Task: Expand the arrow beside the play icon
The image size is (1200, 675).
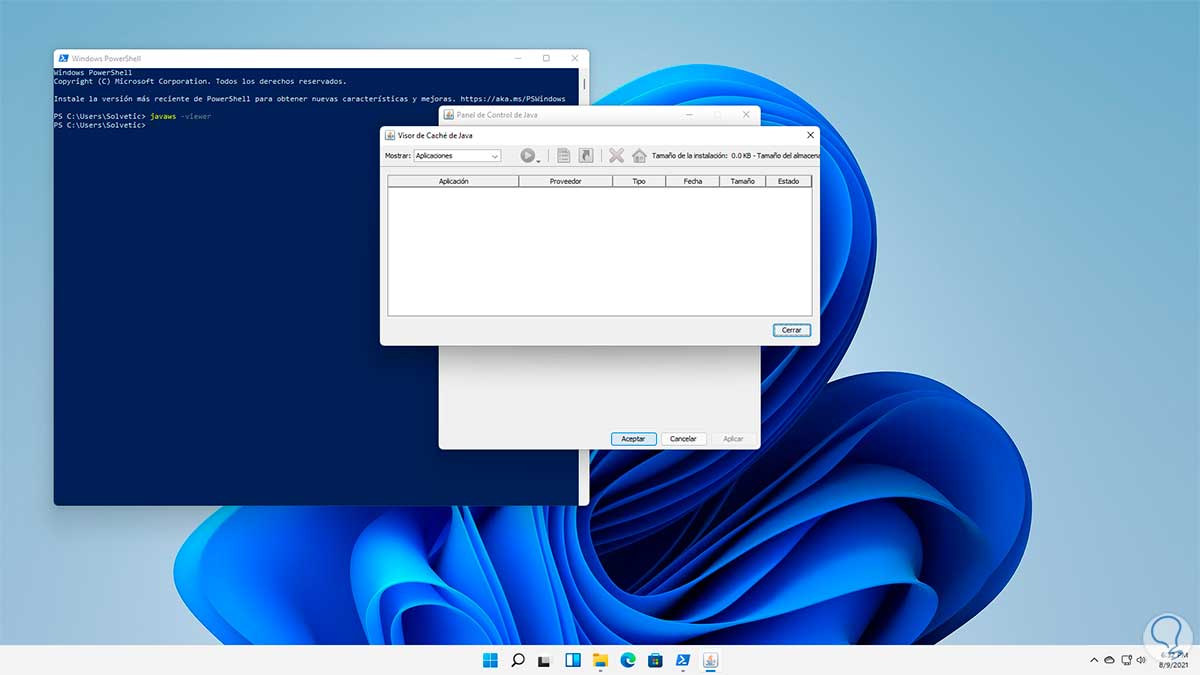Action: coord(539,160)
